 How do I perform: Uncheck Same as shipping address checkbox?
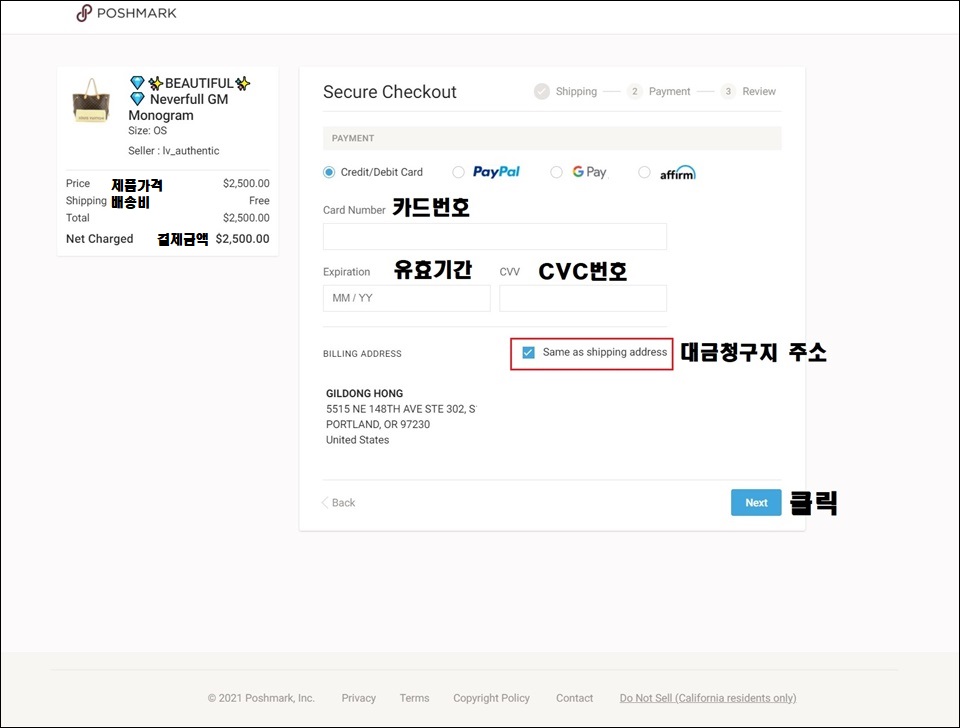point(528,353)
